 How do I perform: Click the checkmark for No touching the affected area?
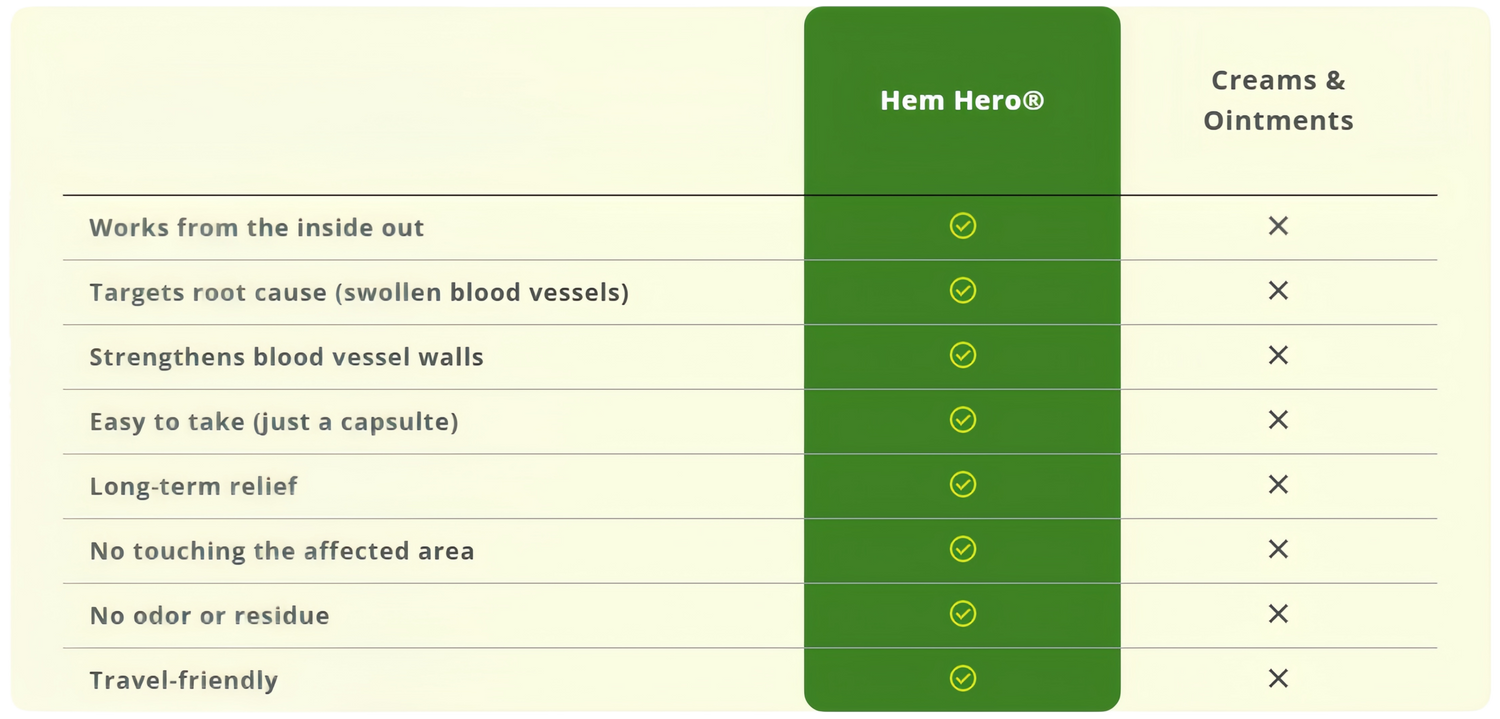point(962,549)
